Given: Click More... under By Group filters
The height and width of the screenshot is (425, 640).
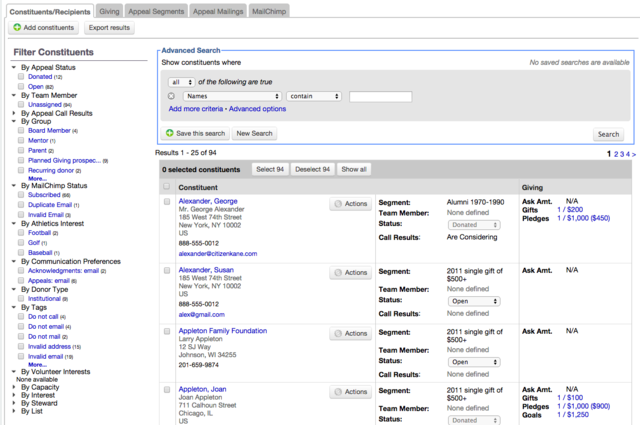Looking at the screenshot, I should [37, 178].
